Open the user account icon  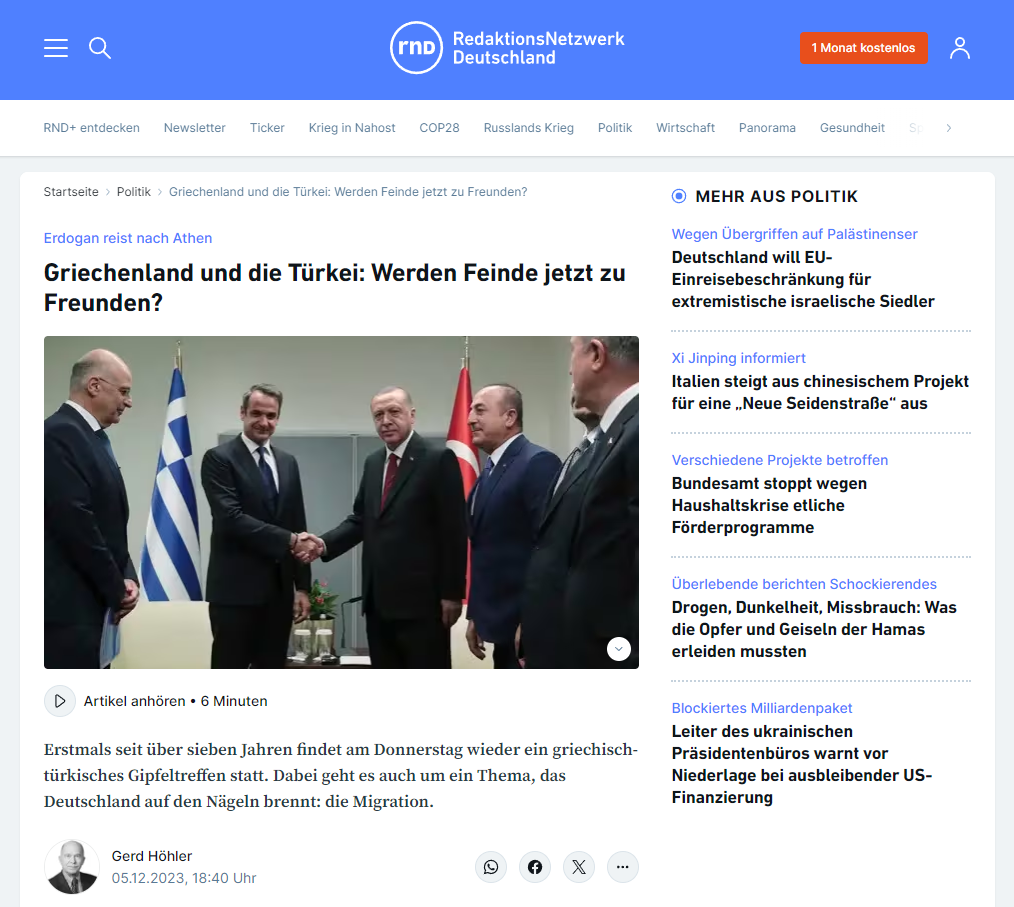pyautogui.click(x=960, y=48)
